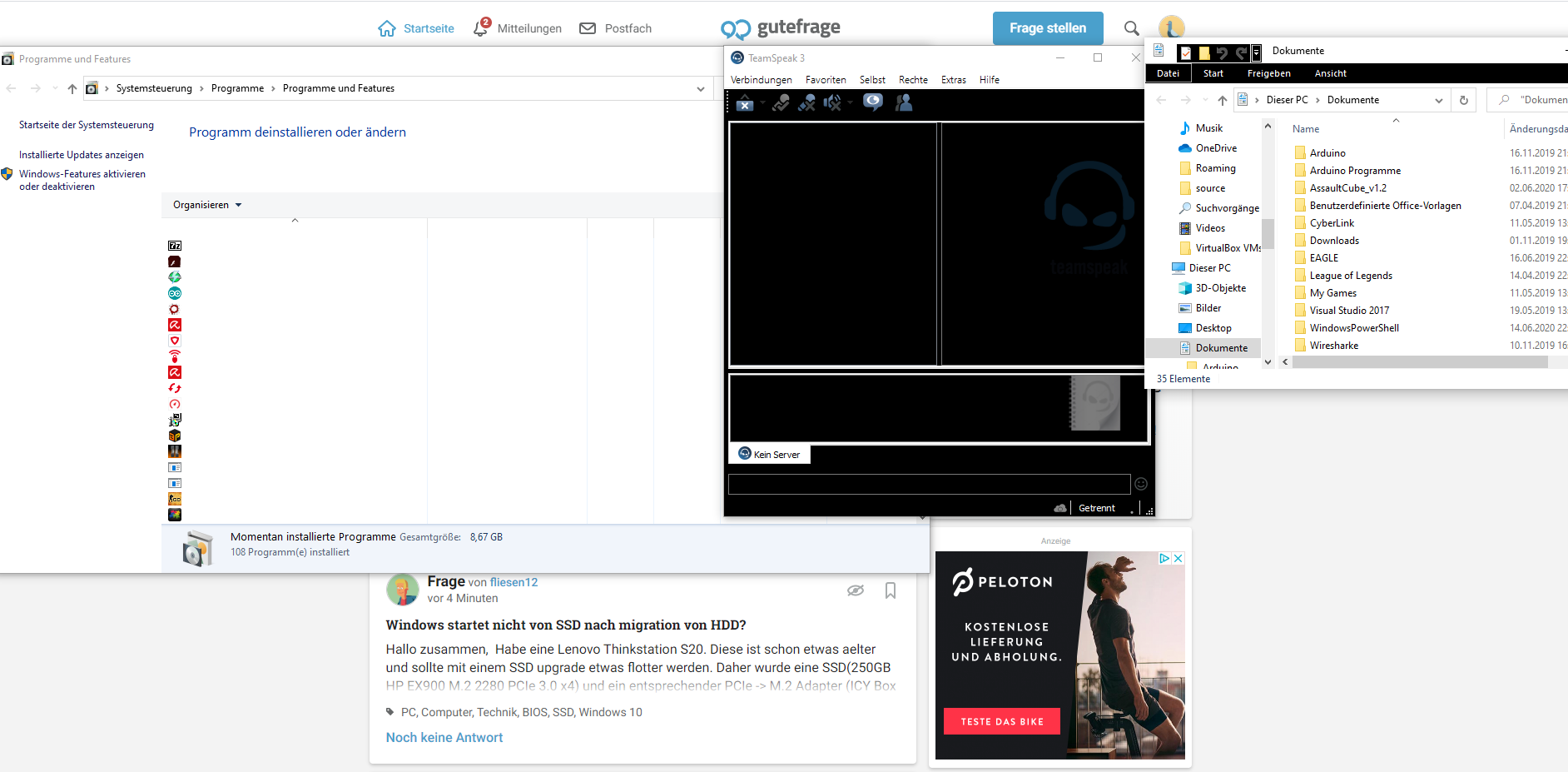Click Systemsteuerung in the breadcrumb path
Screen dimensions: 1568x772
154,88
